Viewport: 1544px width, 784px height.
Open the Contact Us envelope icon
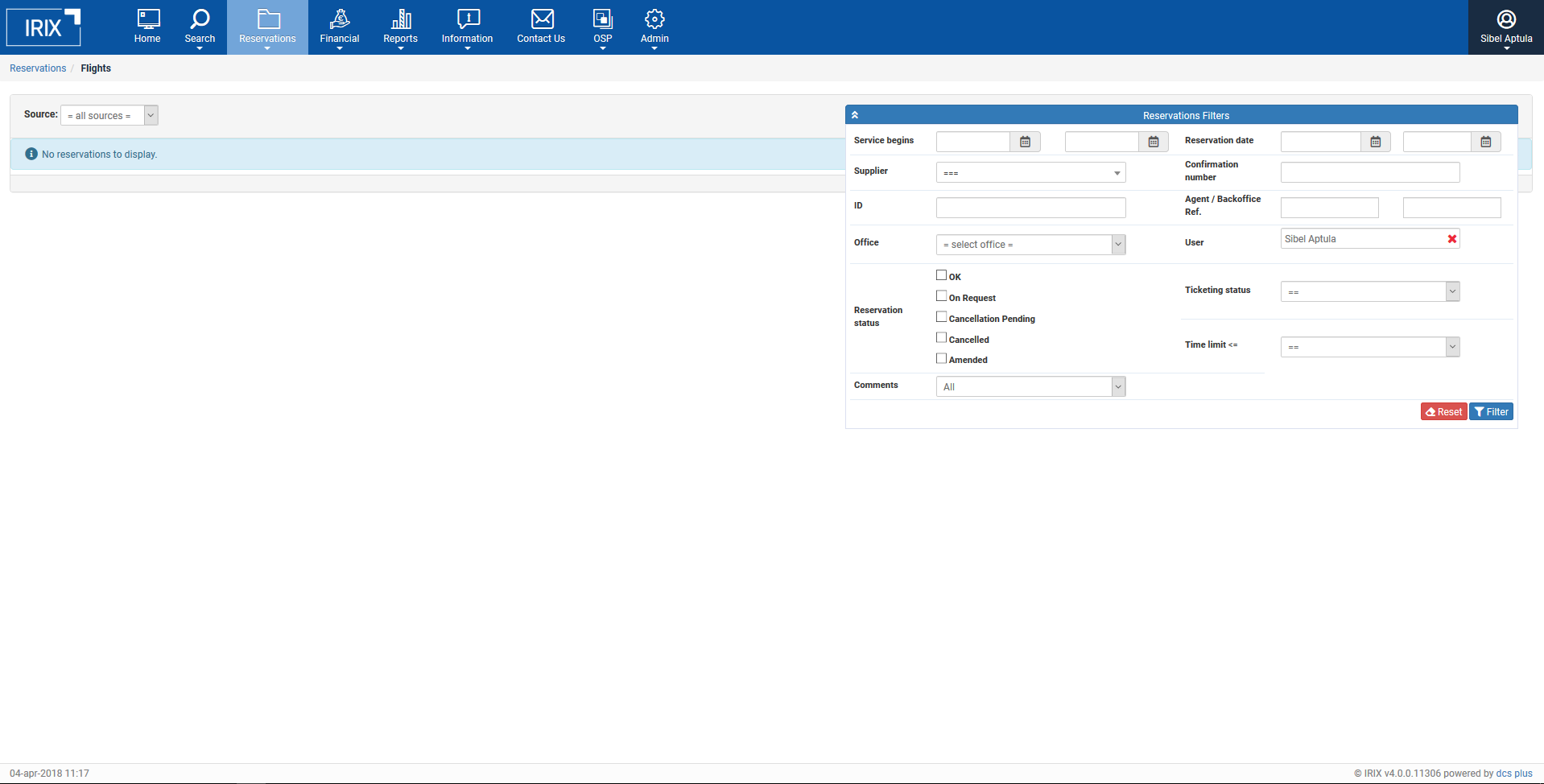pos(542,19)
